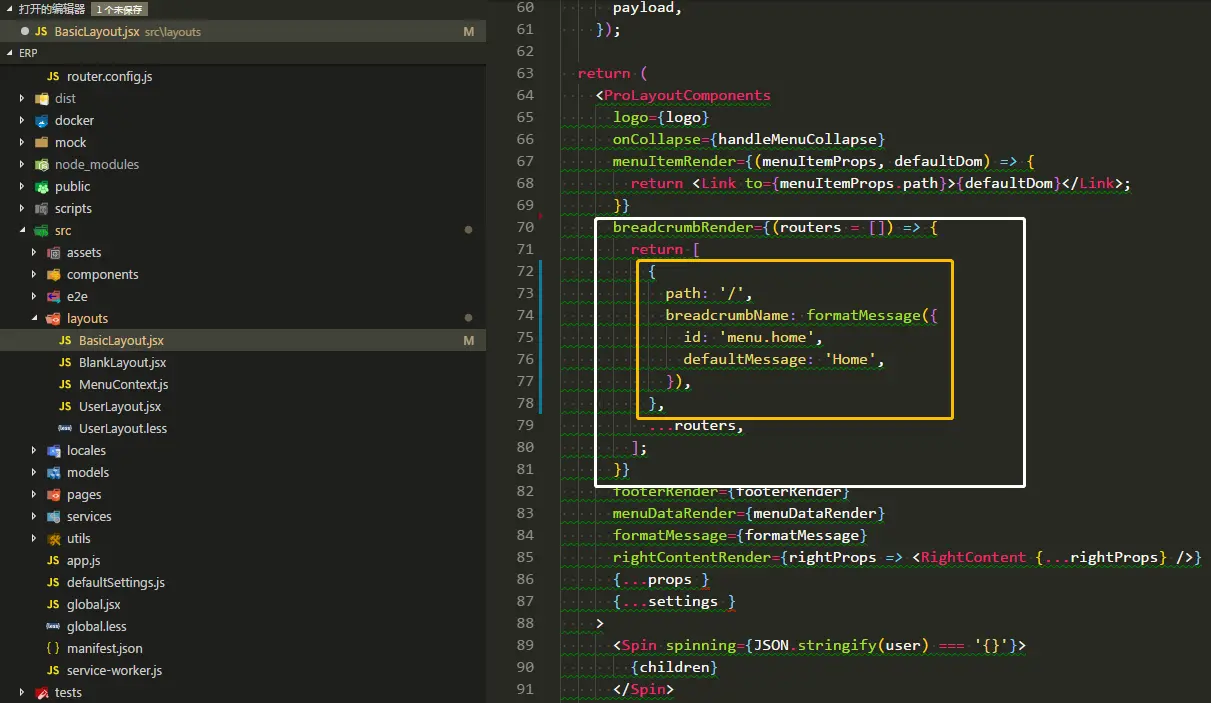Click the components folder icon

click(53, 274)
